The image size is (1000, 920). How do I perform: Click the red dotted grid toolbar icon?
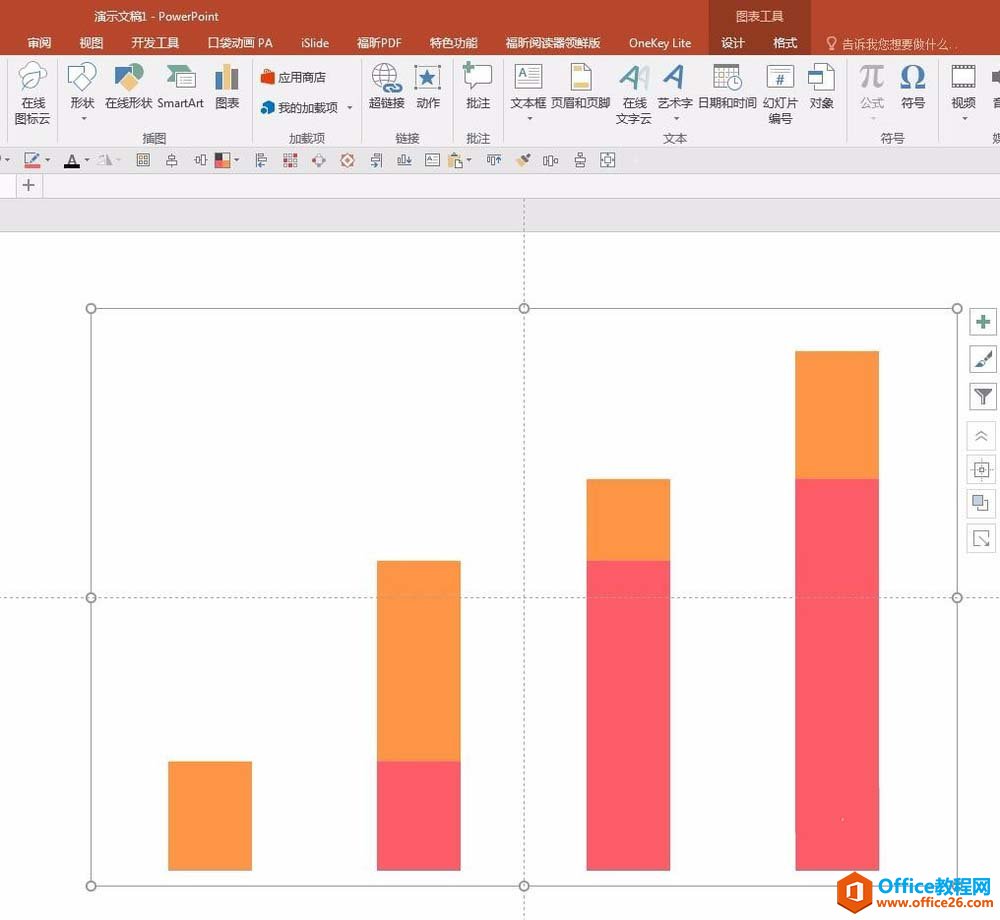[x=290, y=160]
